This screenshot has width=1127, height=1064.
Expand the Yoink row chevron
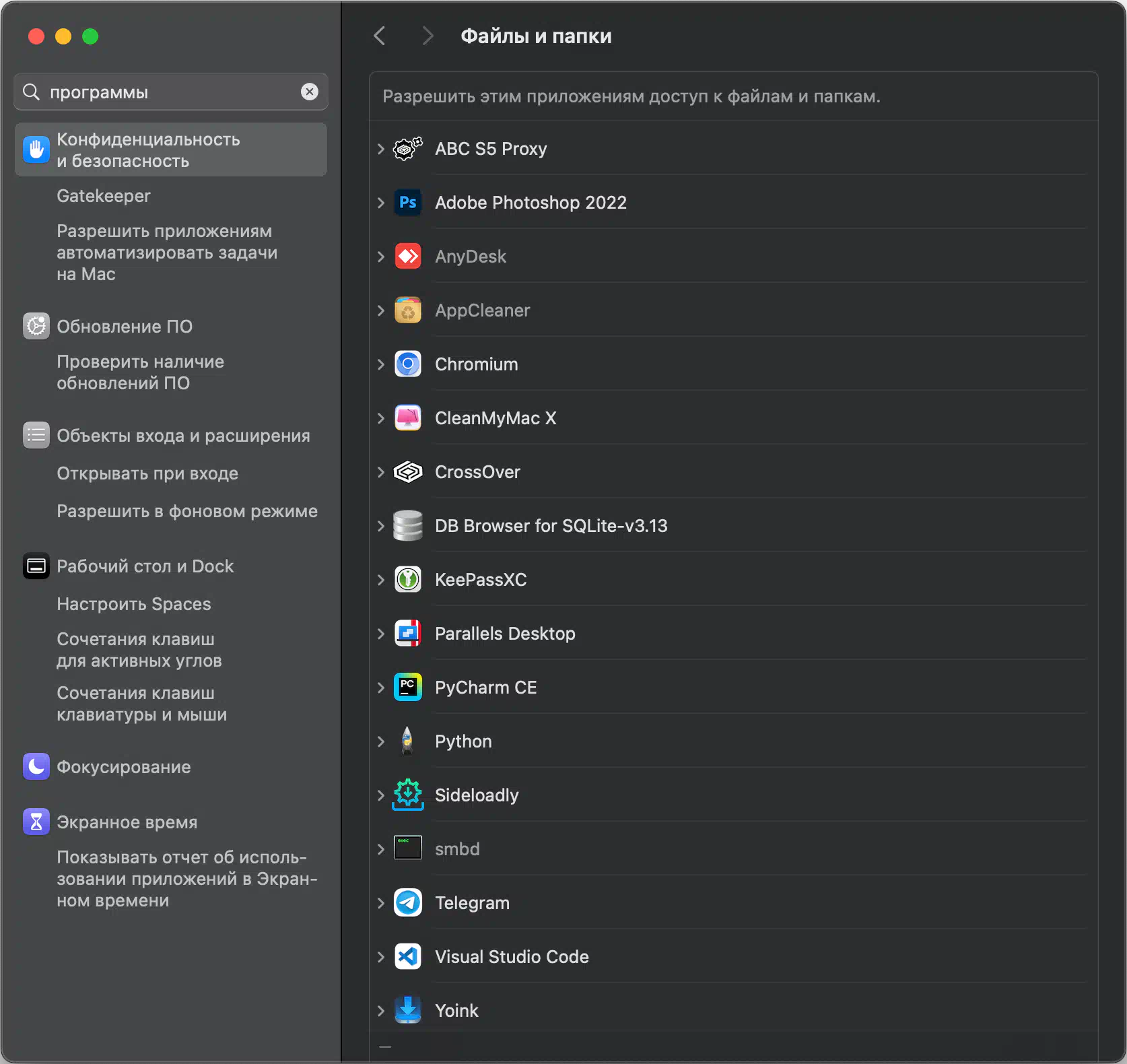(381, 1010)
